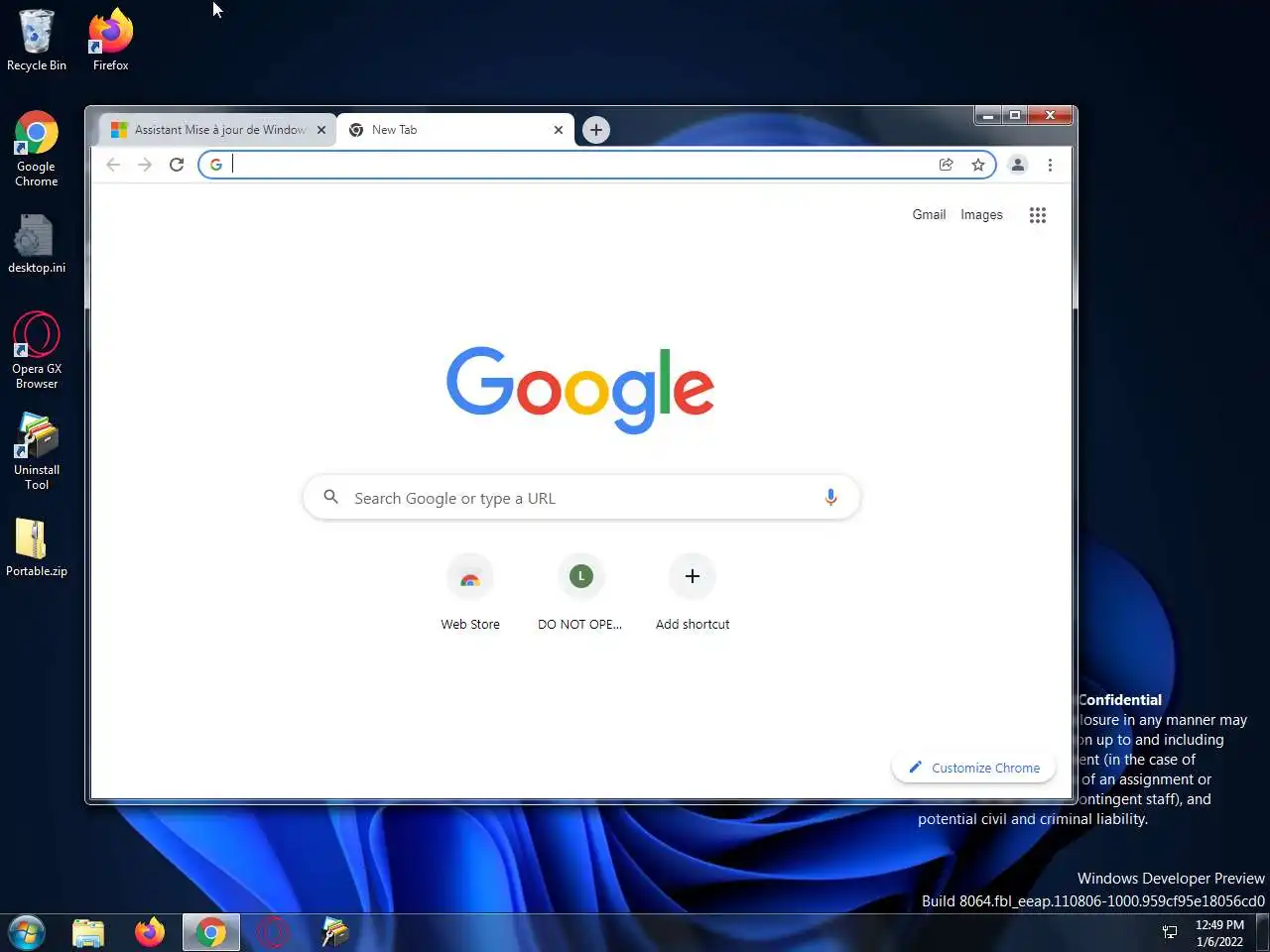Viewport: 1270px width, 952px height.
Task: Click the Google icon in address bar
Action: coord(216,165)
